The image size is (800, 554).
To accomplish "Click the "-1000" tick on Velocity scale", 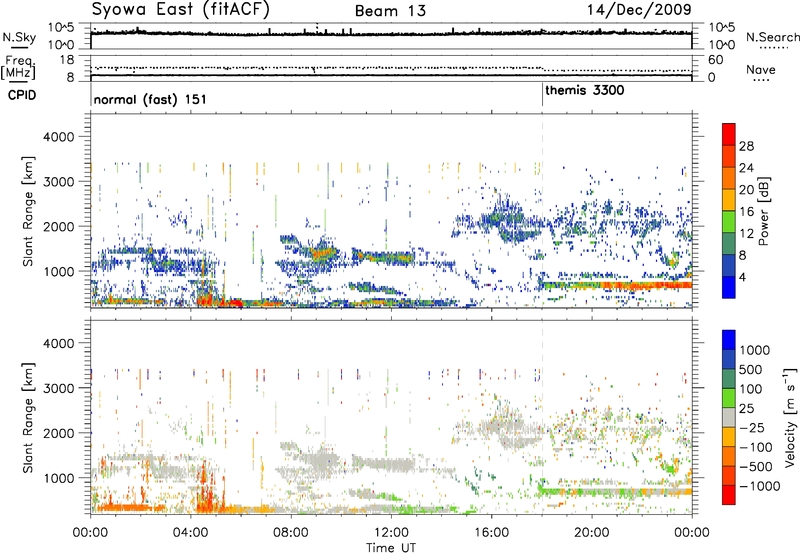I will click(759, 486).
